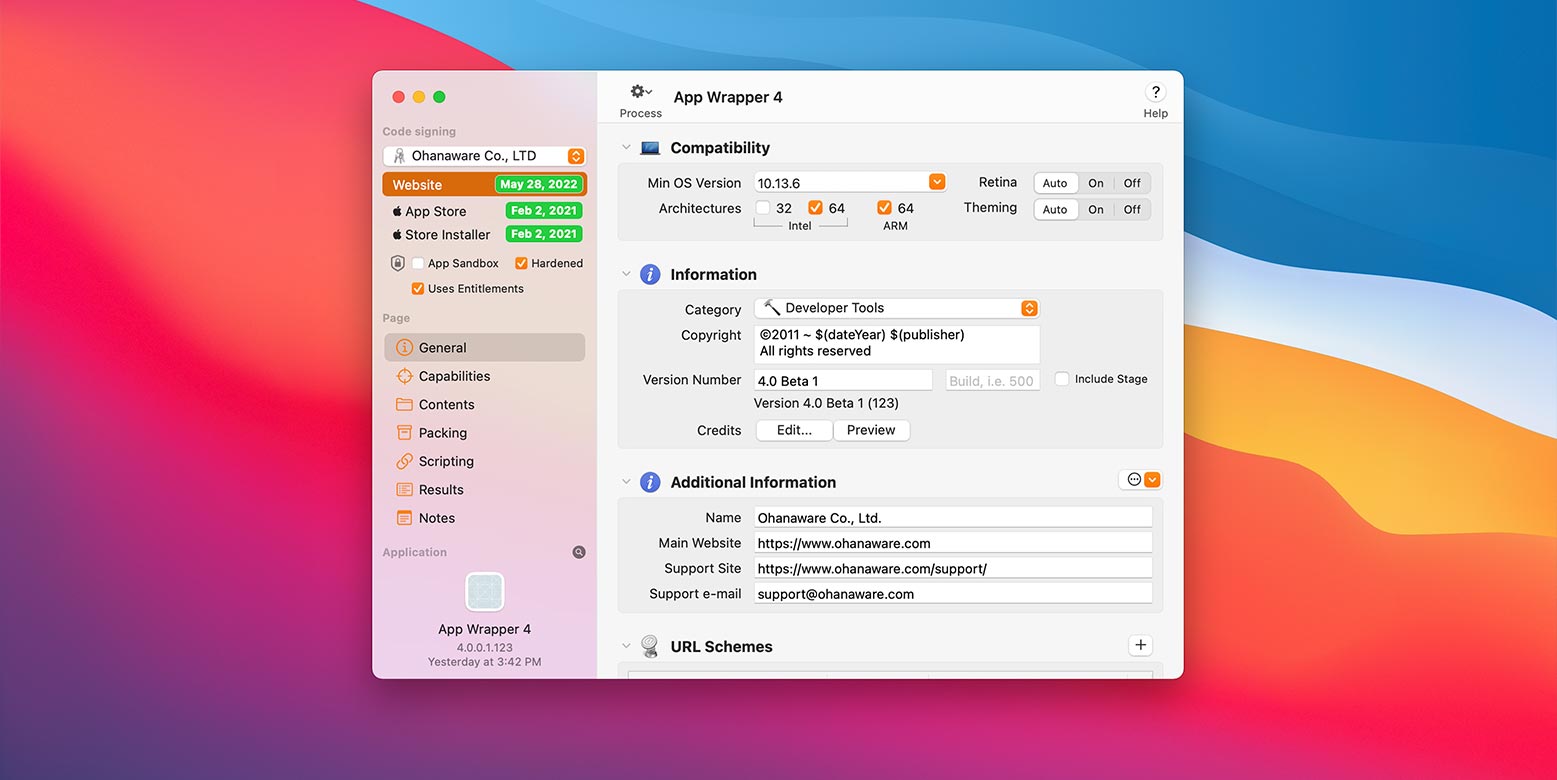The width and height of the screenshot is (1557, 780).
Task: Disable the Hardened checkbox
Action: [521, 263]
